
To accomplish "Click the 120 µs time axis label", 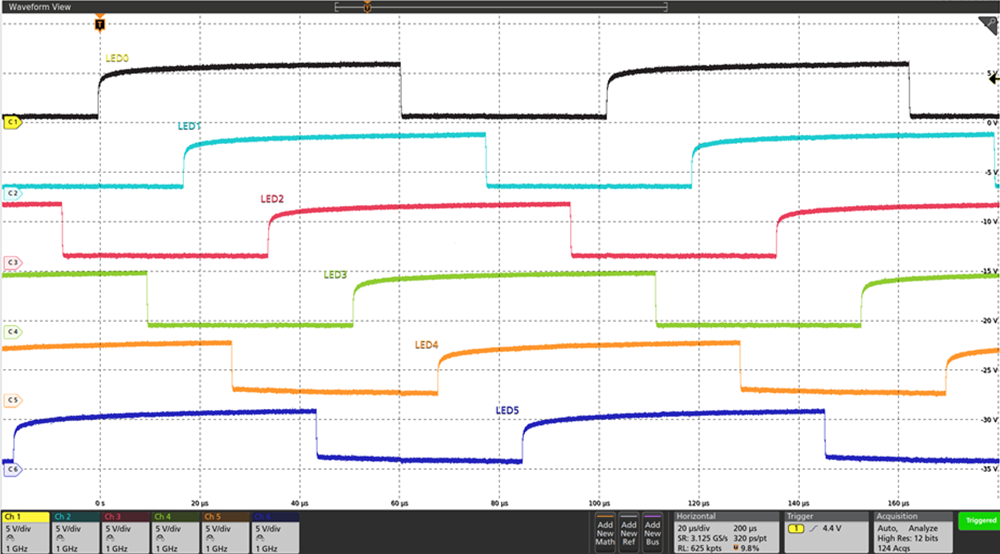I will click(699, 504).
